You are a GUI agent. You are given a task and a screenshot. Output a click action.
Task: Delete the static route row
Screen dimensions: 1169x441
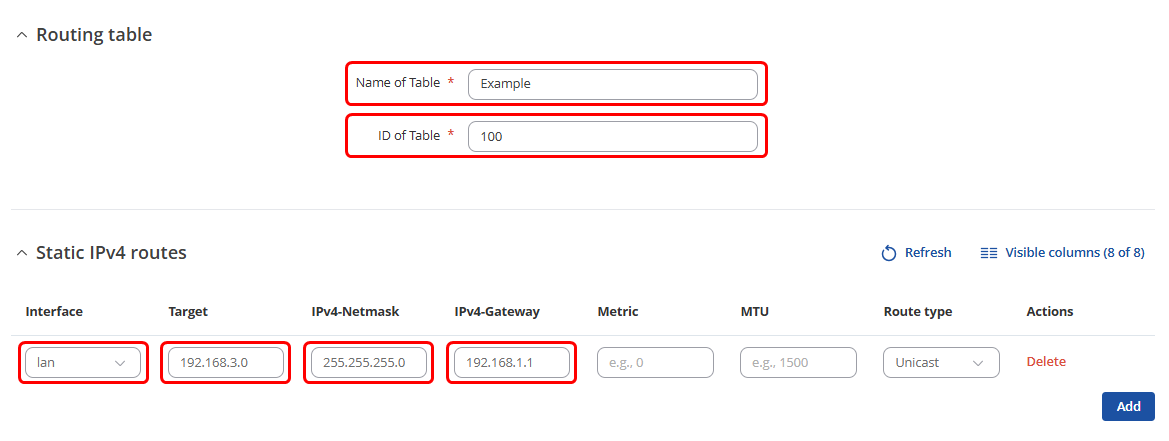[1046, 362]
